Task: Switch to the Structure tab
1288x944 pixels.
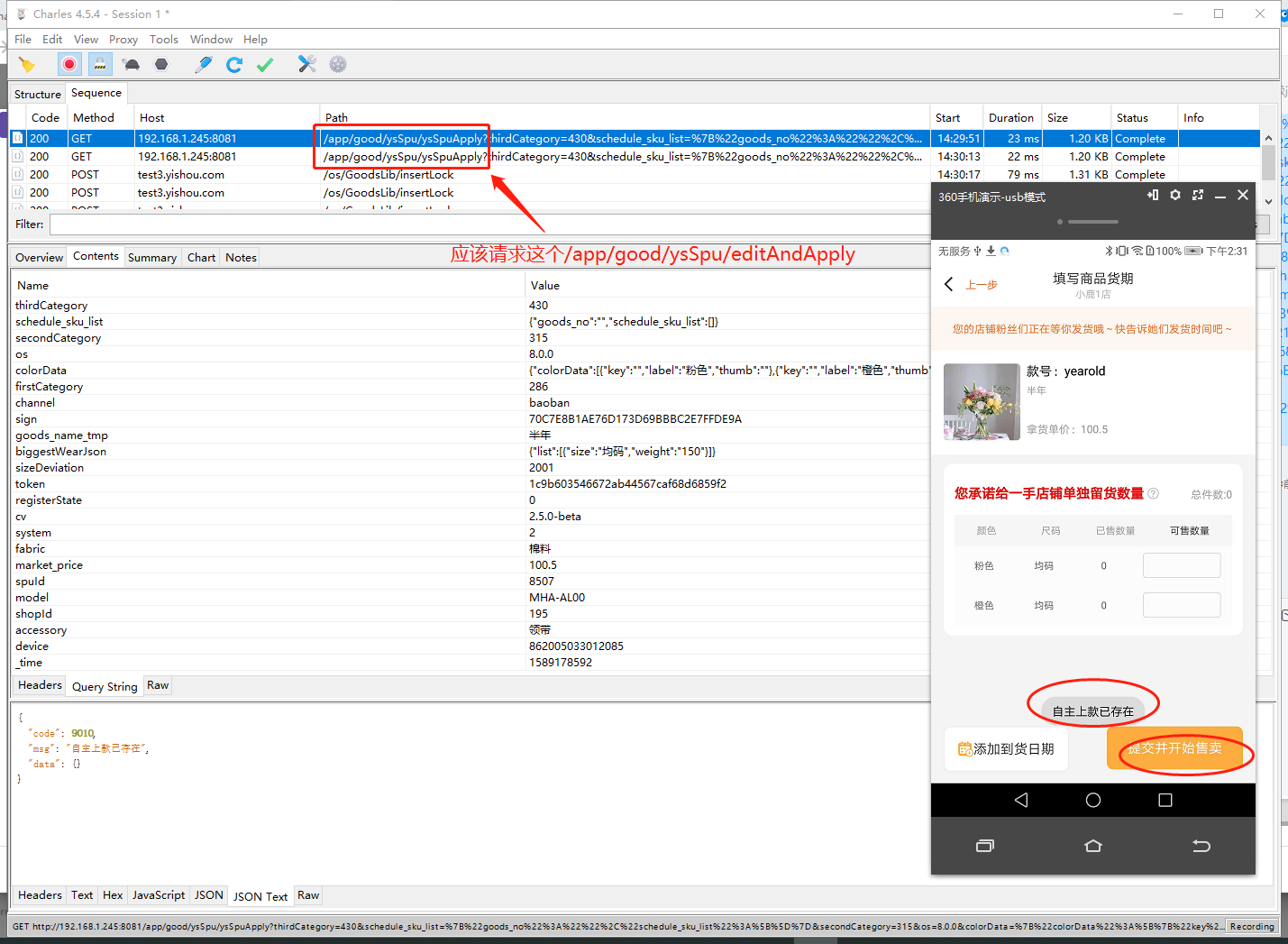Action: [x=38, y=95]
